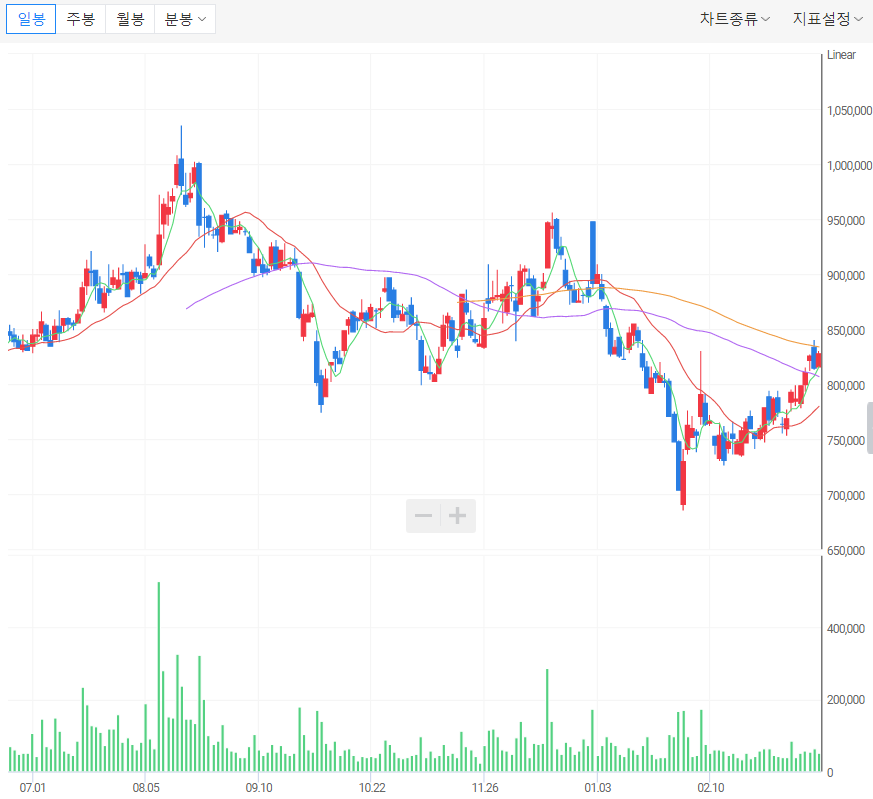Image resolution: width=873 pixels, height=799 pixels.
Task: Click the 650,000 price axis label
Action: click(x=846, y=551)
